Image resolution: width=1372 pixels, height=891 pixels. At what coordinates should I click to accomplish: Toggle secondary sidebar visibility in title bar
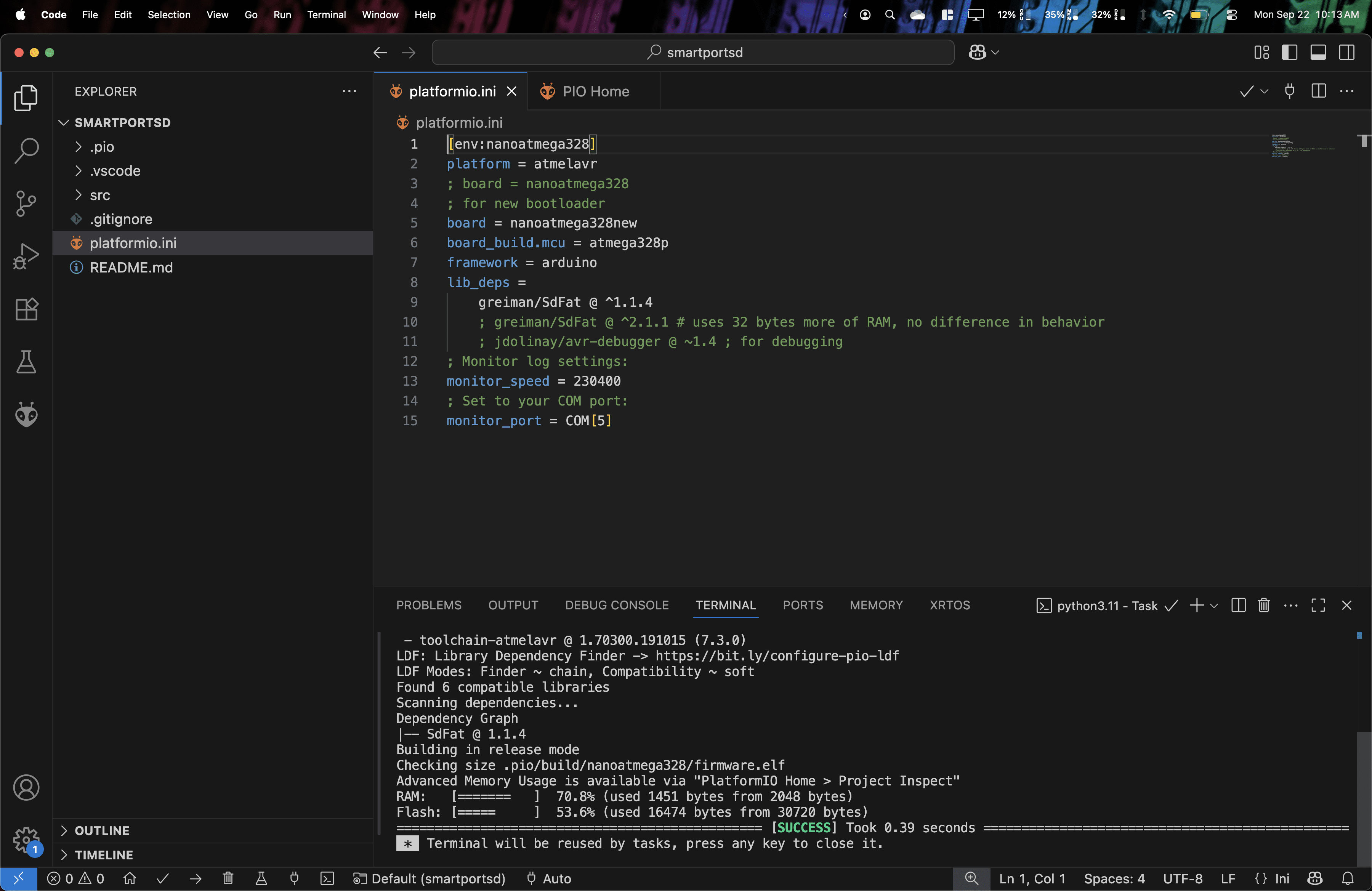click(x=1346, y=53)
